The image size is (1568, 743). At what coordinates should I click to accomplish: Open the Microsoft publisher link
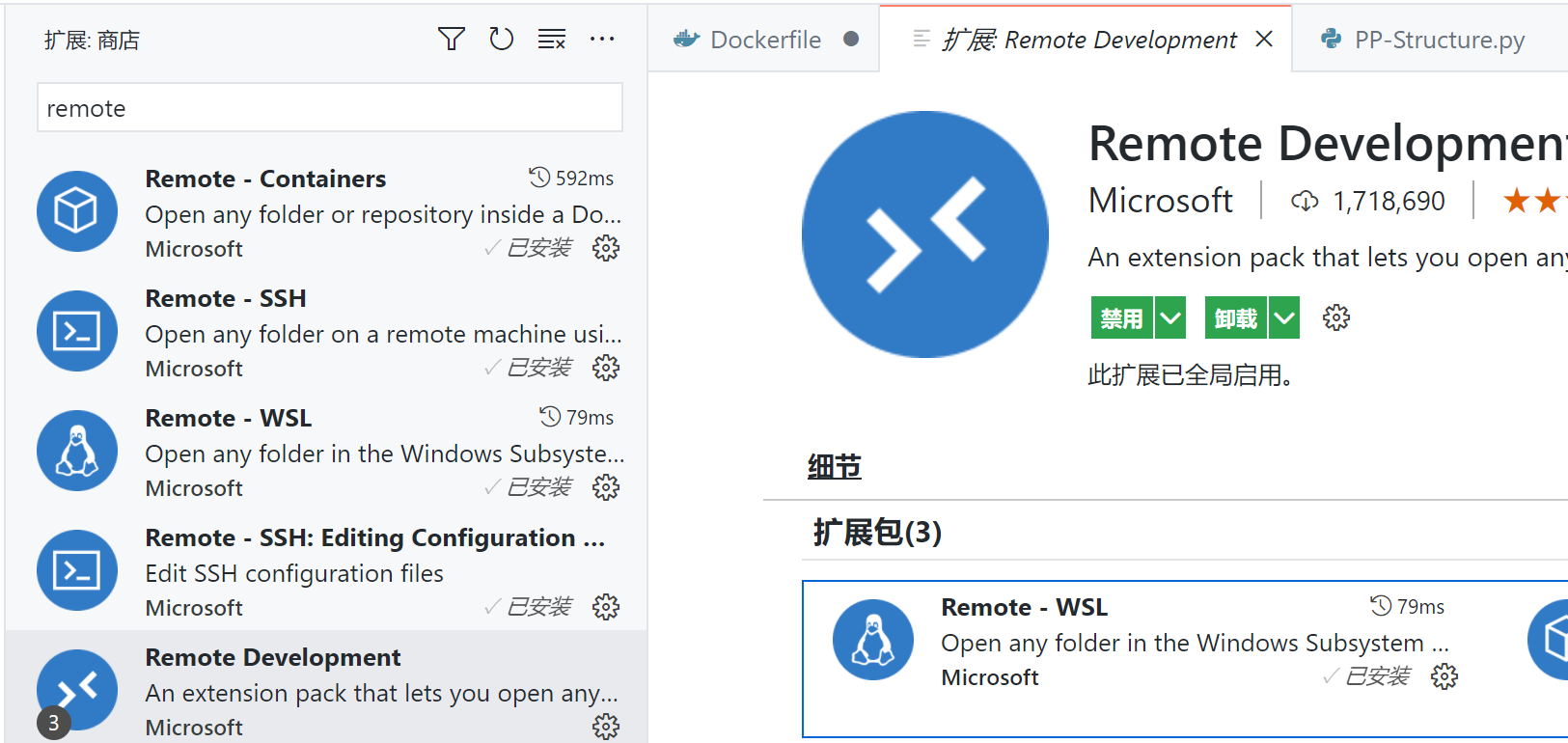point(1161,201)
